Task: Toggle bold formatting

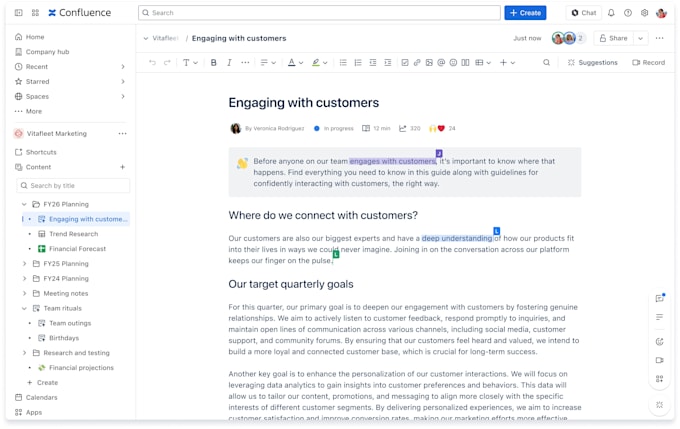Action: (213, 62)
